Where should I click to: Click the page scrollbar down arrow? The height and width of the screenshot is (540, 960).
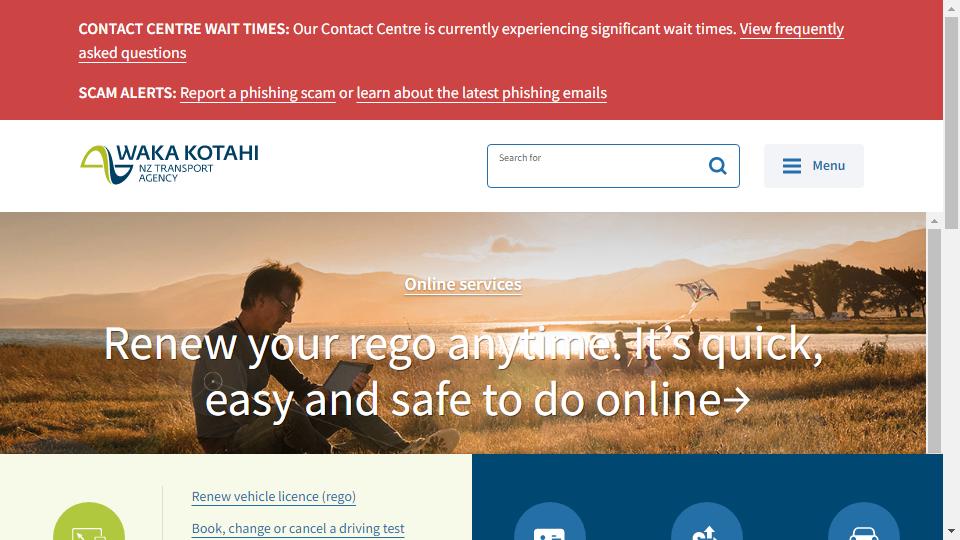(951, 531)
